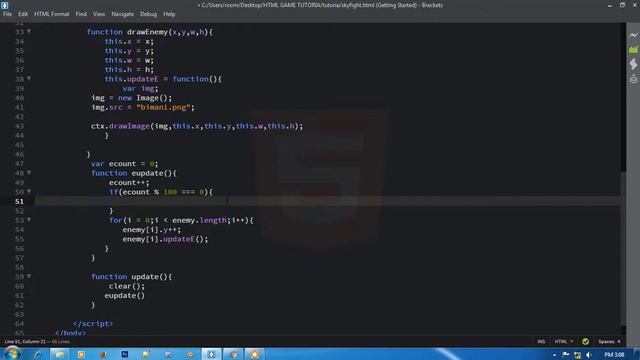Open the Find menu

[x=81, y=14]
